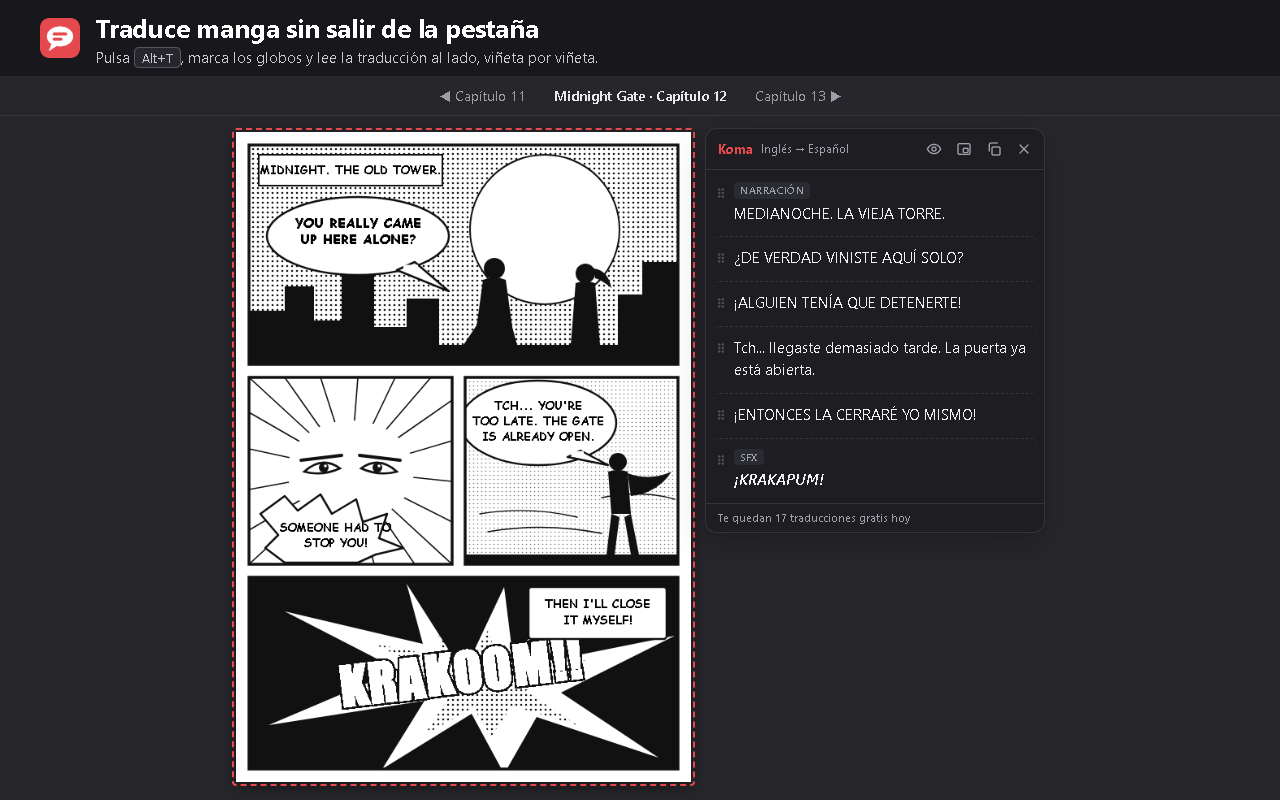Click the Alt+T keyboard shortcut badge
Screen dimensions: 1280x800
pos(157,58)
